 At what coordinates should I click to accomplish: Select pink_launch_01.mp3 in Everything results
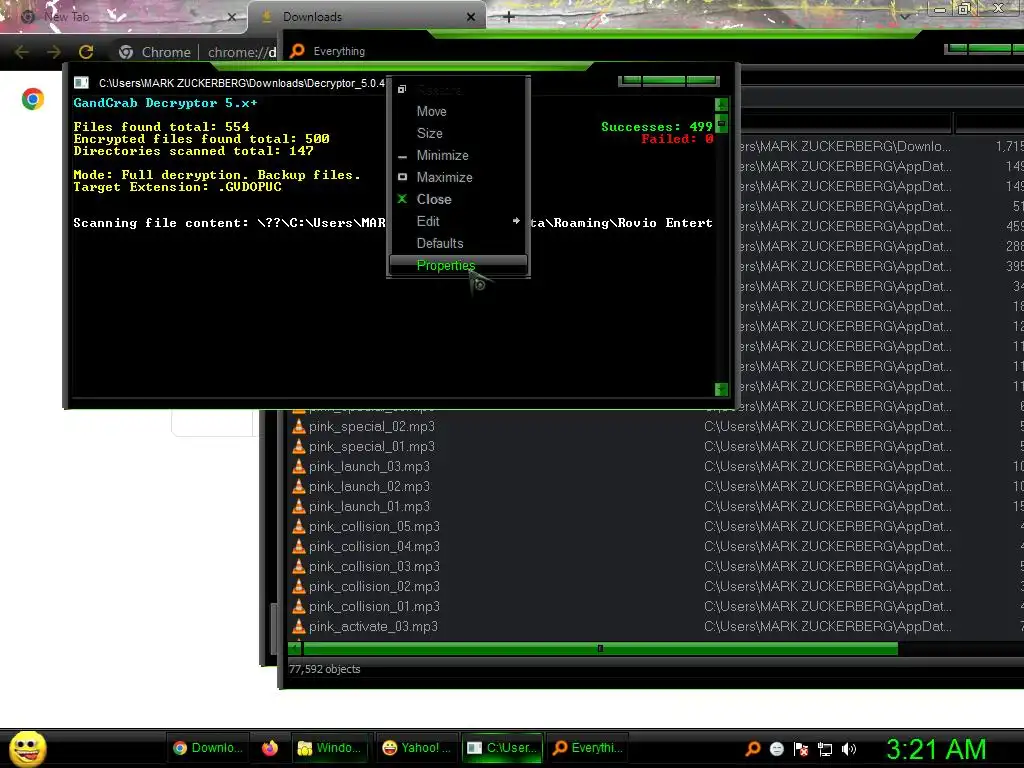point(370,507)
